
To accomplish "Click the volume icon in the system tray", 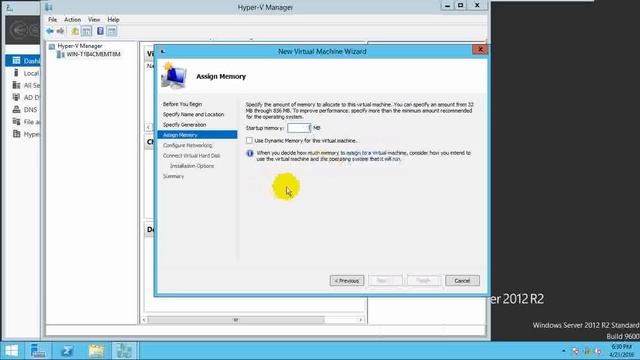I will coord(598,351).
